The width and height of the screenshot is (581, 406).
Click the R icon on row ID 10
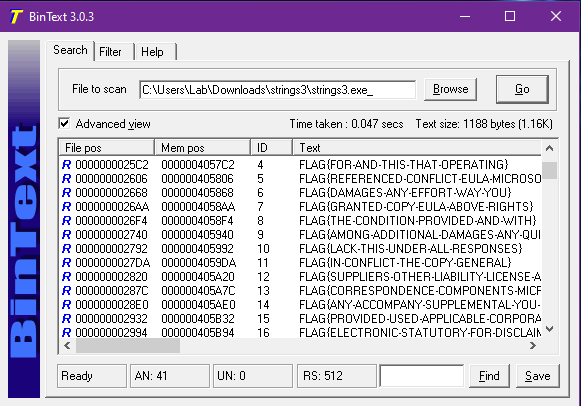point(66,249)
